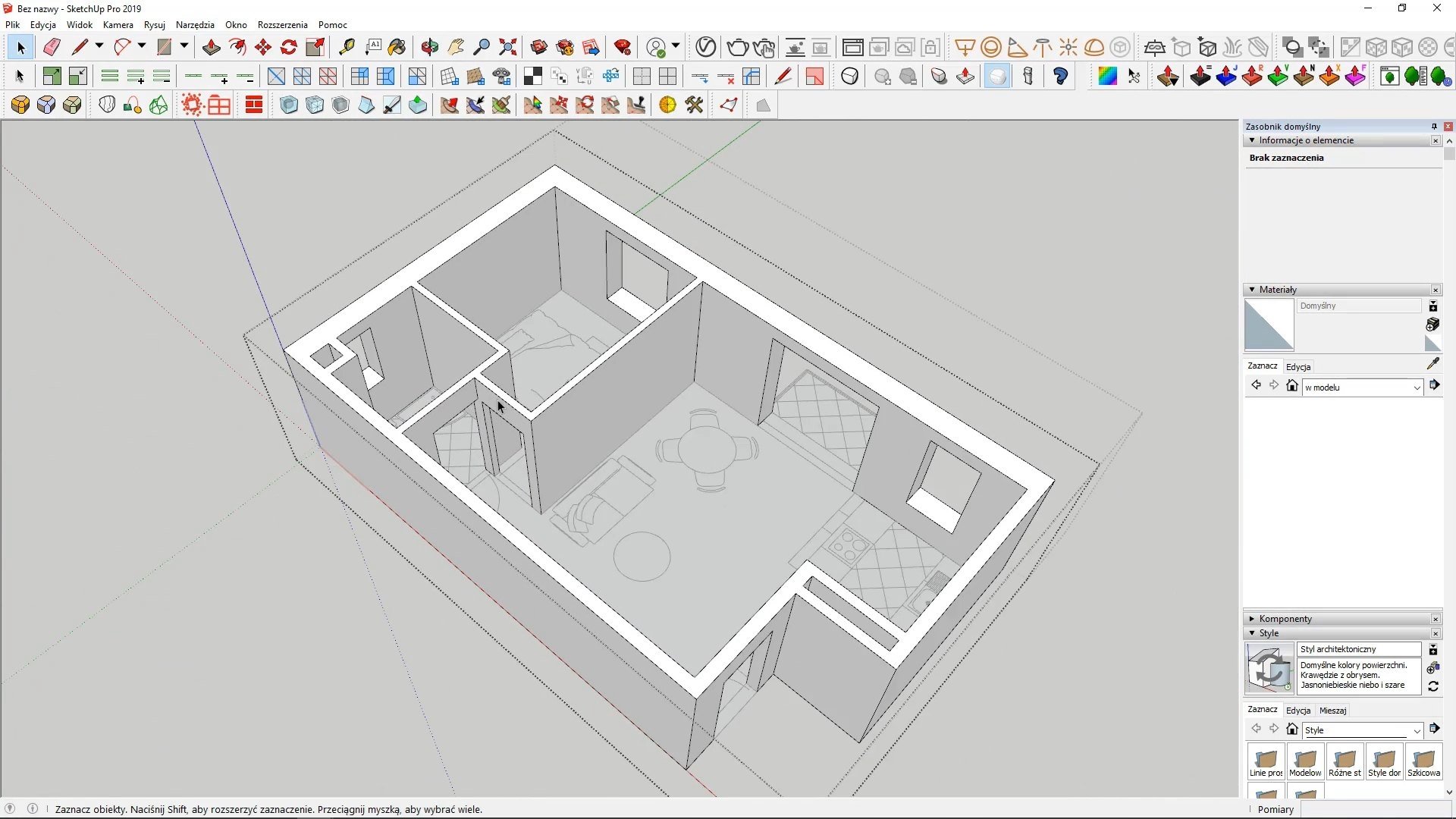Open the 'w modelu' materials dropdown

click(1416, 388)
